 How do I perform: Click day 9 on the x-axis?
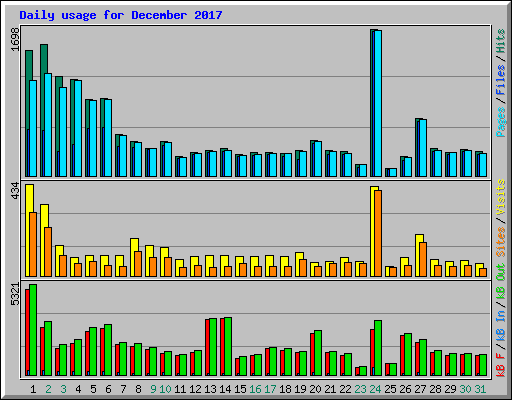153,389
